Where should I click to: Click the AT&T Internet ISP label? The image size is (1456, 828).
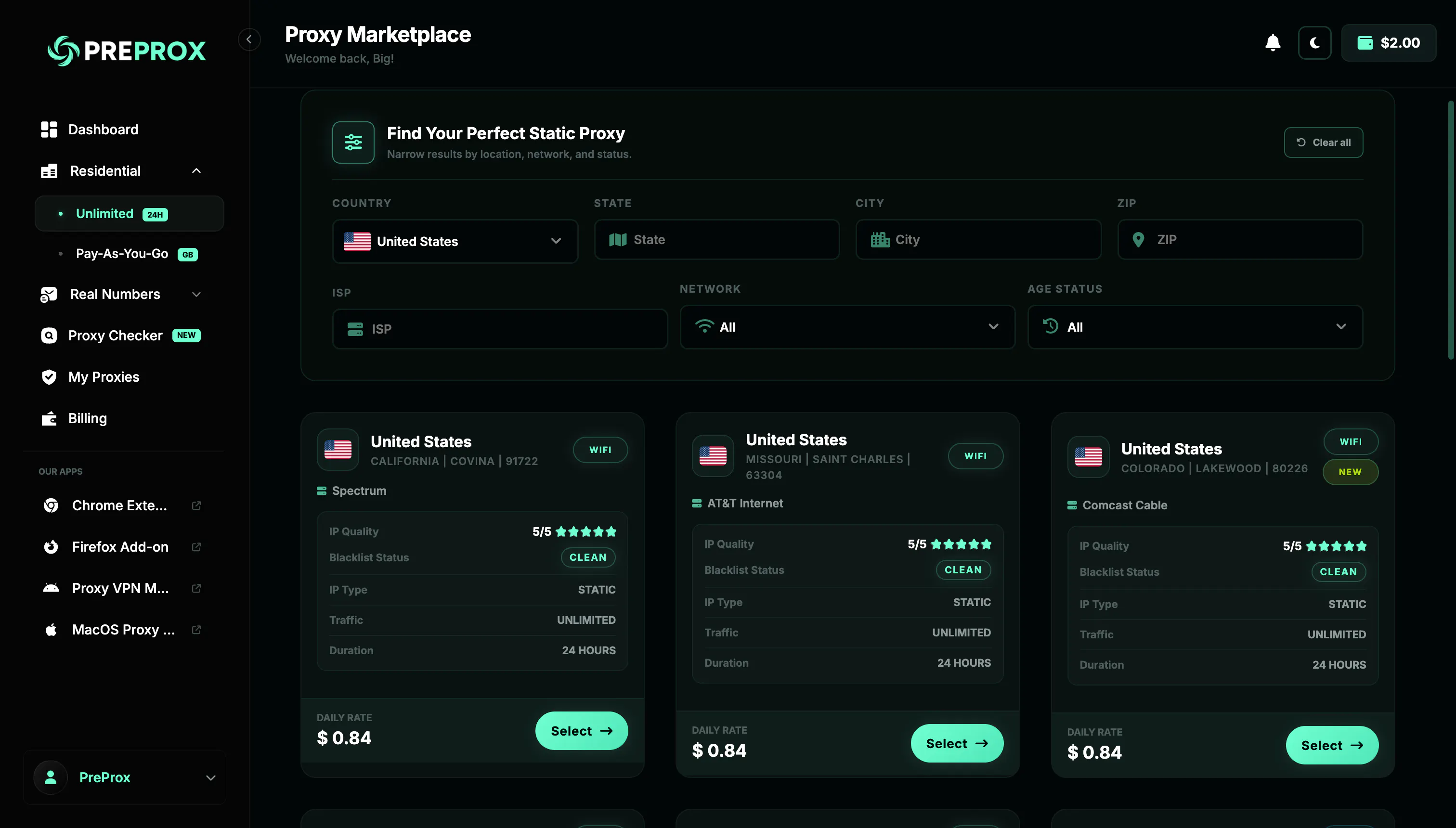click(x=744, y=503)
